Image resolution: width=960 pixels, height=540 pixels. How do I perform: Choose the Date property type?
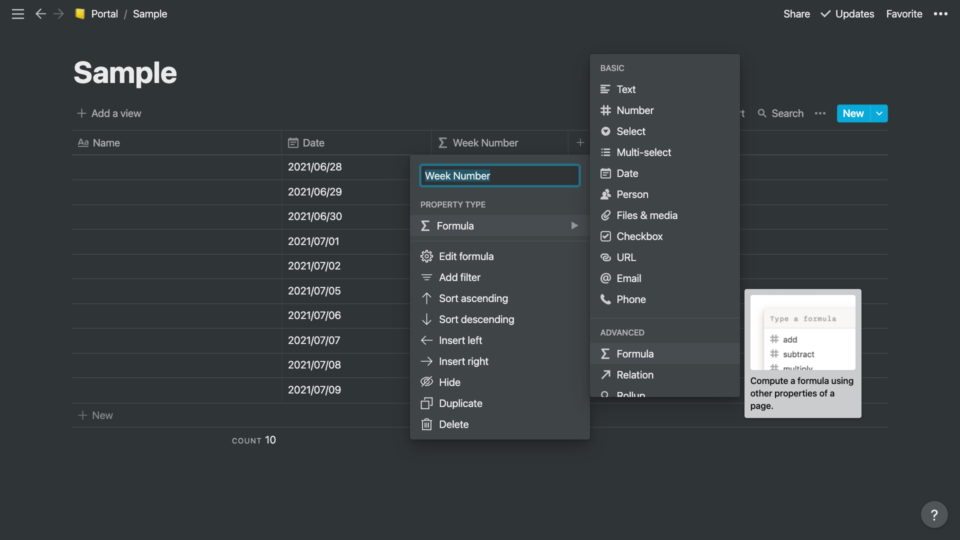pos(665,173)
